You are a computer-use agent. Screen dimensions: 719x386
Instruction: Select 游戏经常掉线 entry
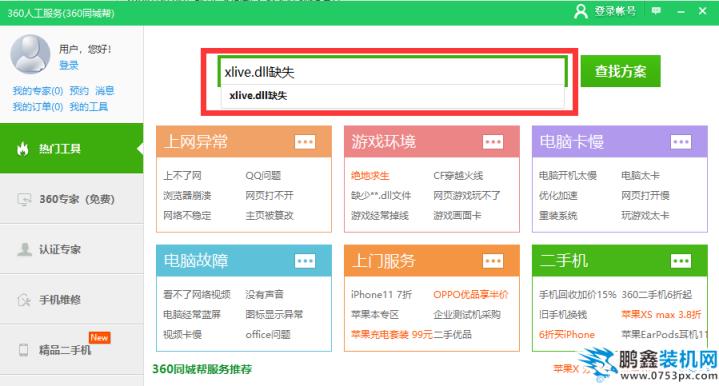coord(380,215)
